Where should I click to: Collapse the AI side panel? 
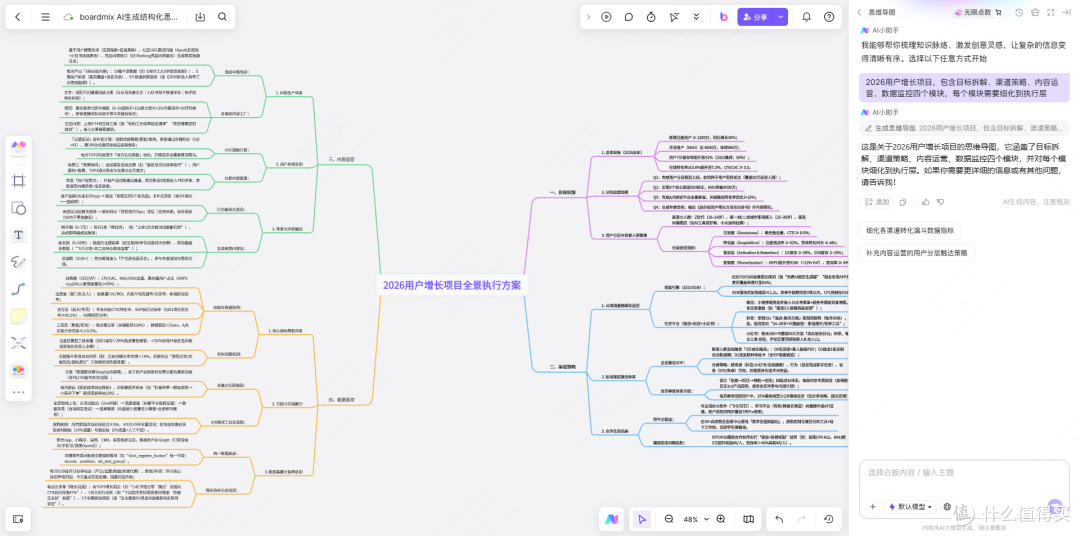click(x=1067, y=12)
